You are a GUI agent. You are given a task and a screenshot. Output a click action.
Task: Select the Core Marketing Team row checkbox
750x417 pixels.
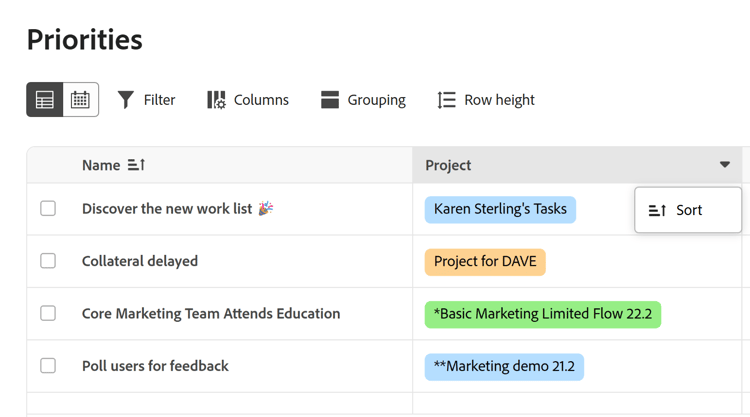(x=48, y=313)
